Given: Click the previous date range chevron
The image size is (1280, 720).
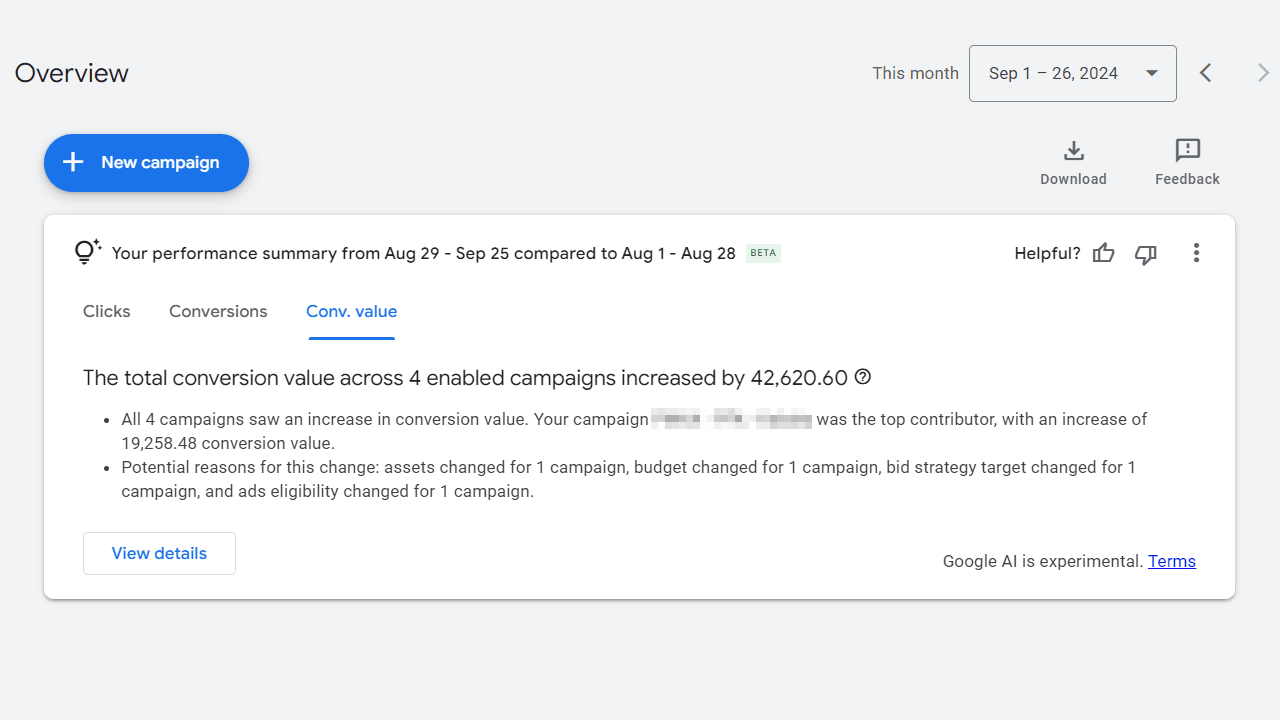Looking at the screenshot, I should click(1205, 72).
